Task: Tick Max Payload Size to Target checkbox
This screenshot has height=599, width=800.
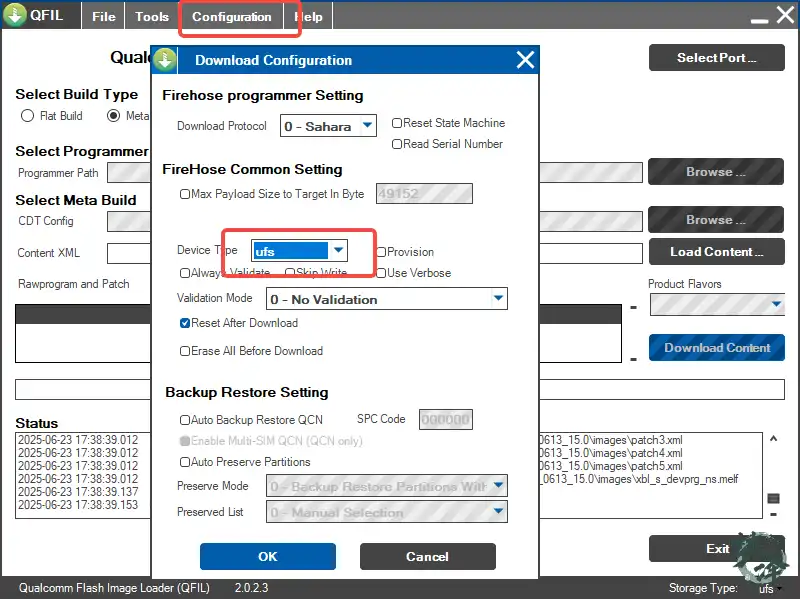Action: (185, 194)
